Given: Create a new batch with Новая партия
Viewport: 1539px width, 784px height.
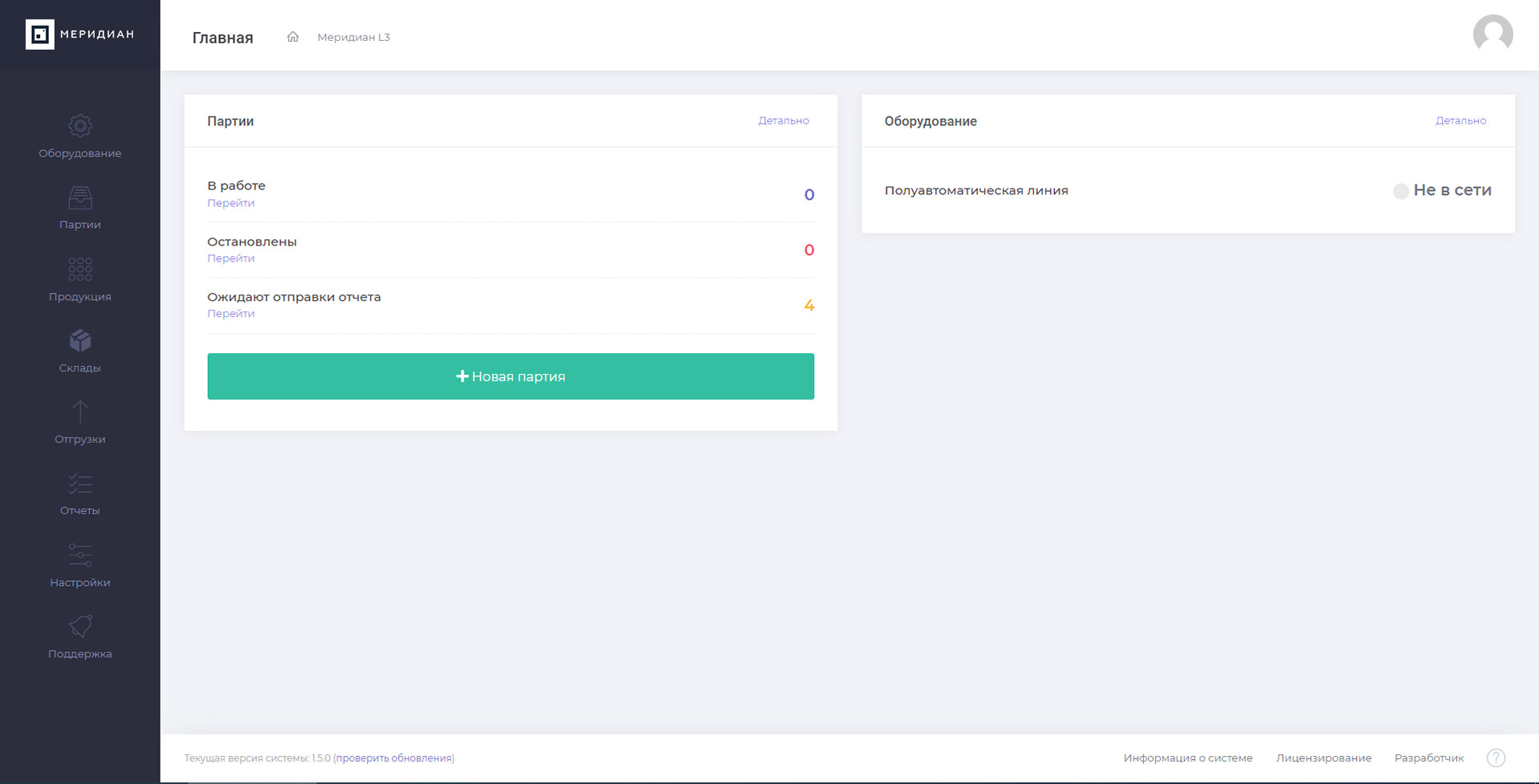Looking at the screenshot, I should point(511,376).
